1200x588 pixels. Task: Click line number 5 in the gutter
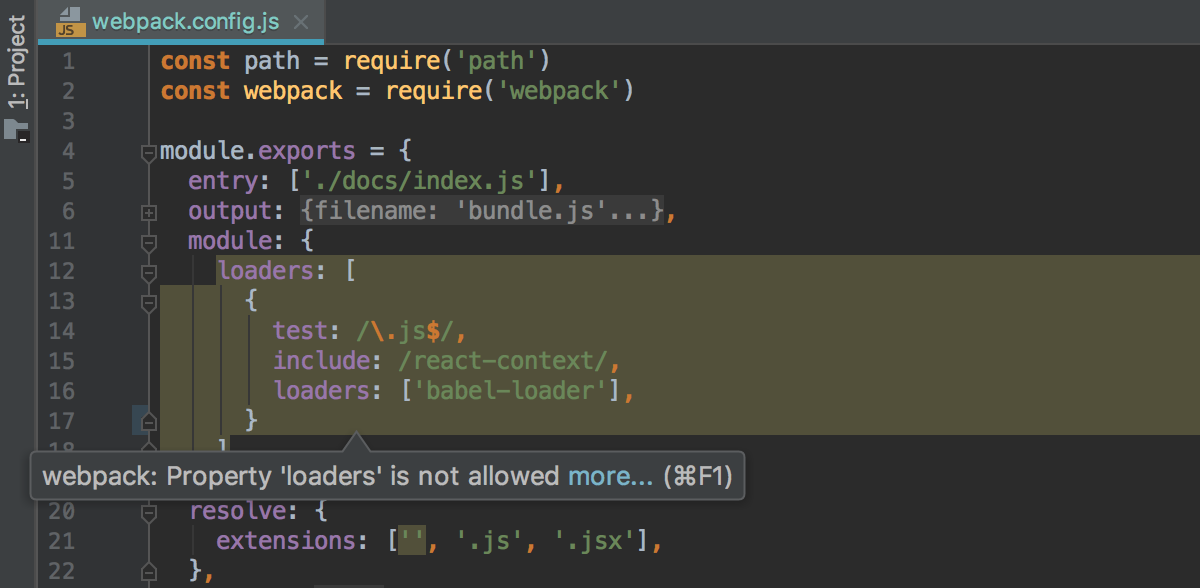click(68, 181)
